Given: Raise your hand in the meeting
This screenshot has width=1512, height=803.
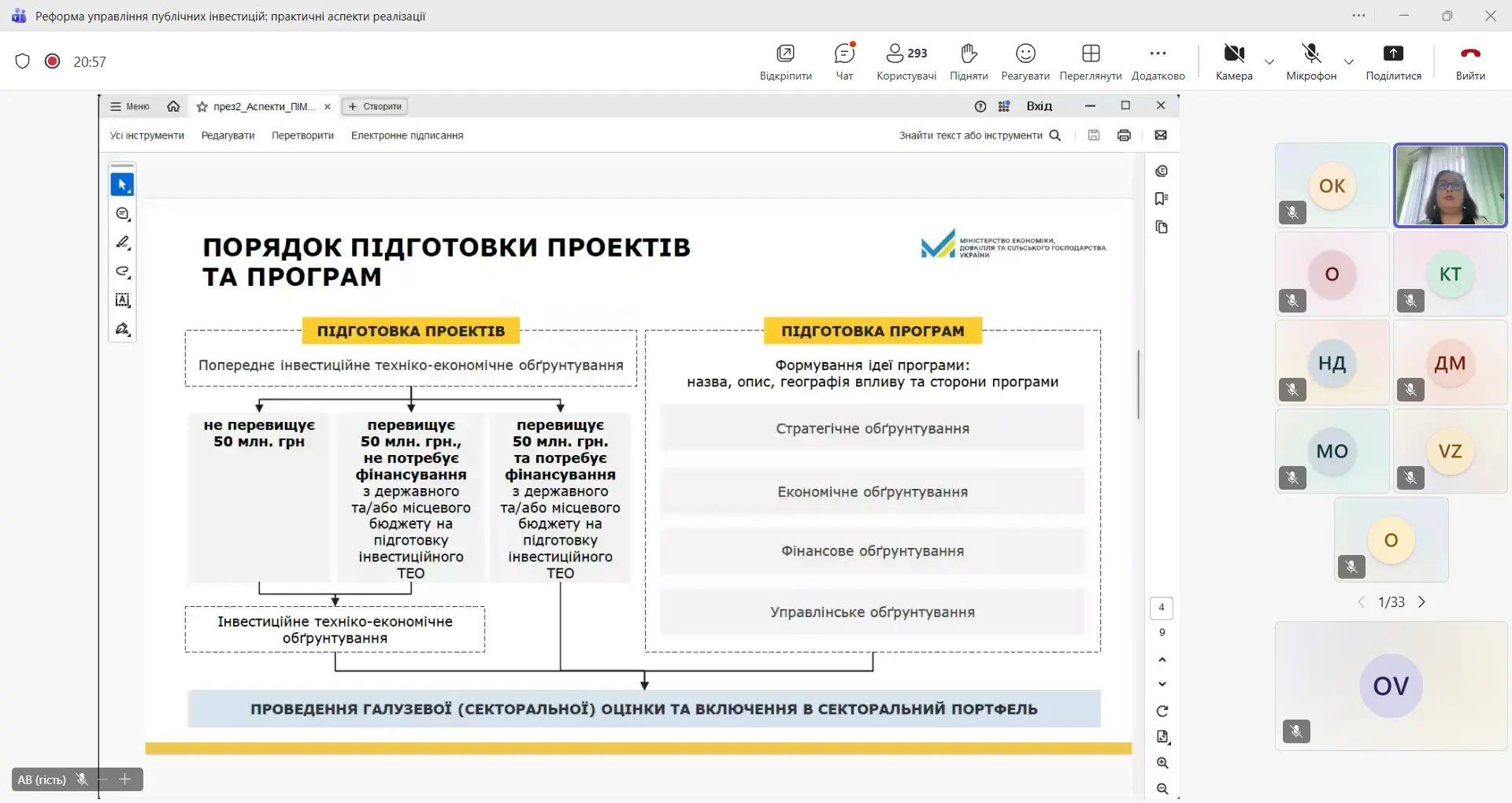Looking at the screenshot, I should coord(969,61).
